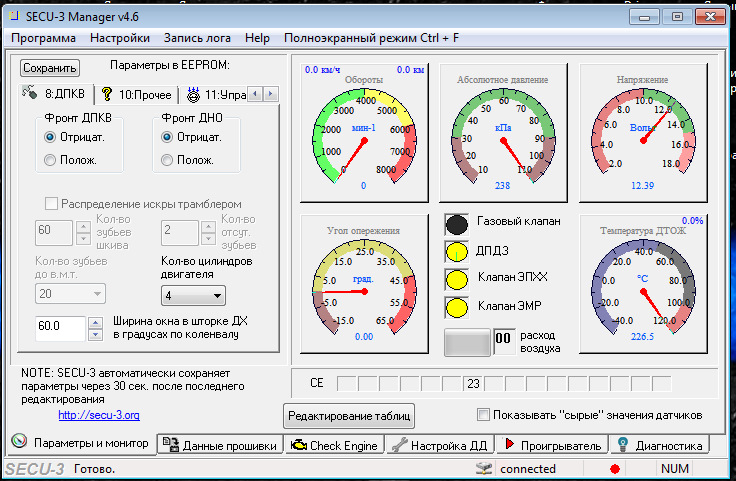Open the http://secu-3.org link
This screenshot has height=481, width=736.
click(x=99, y=415)
